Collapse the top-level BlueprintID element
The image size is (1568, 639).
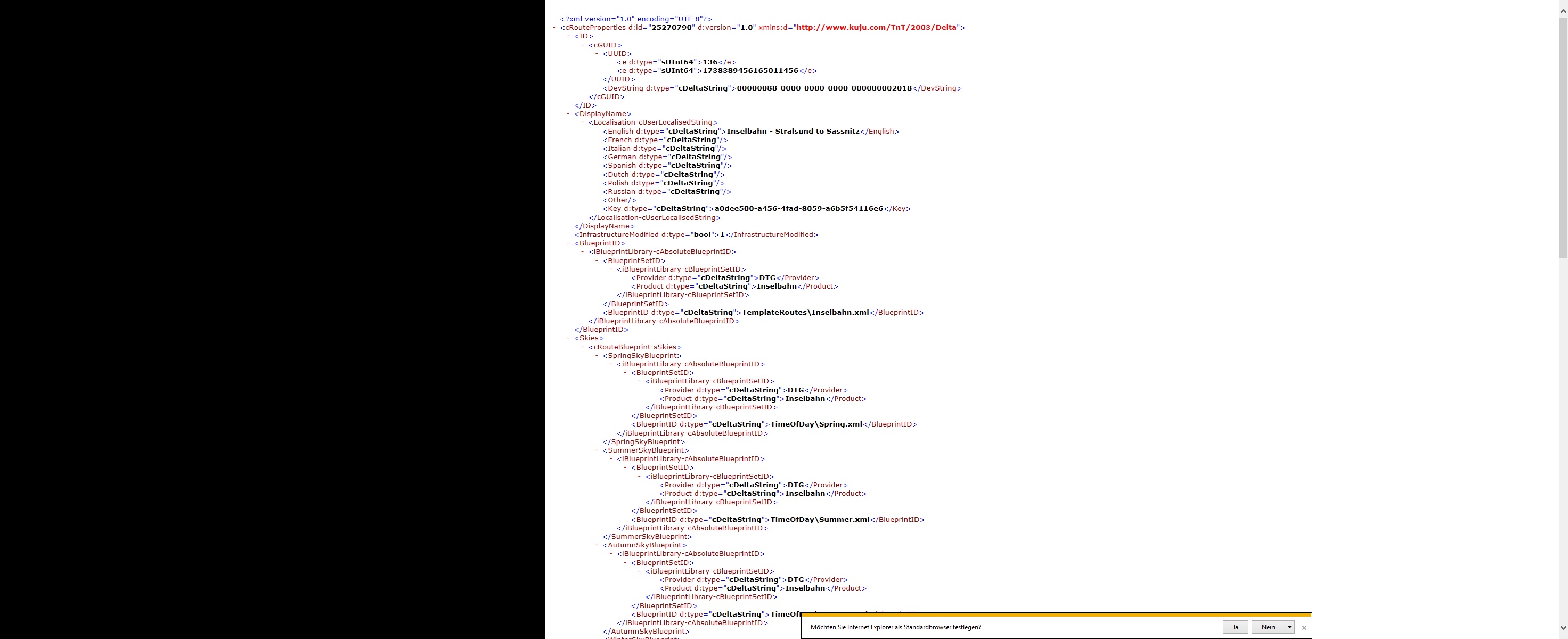[x=568, y=243]
